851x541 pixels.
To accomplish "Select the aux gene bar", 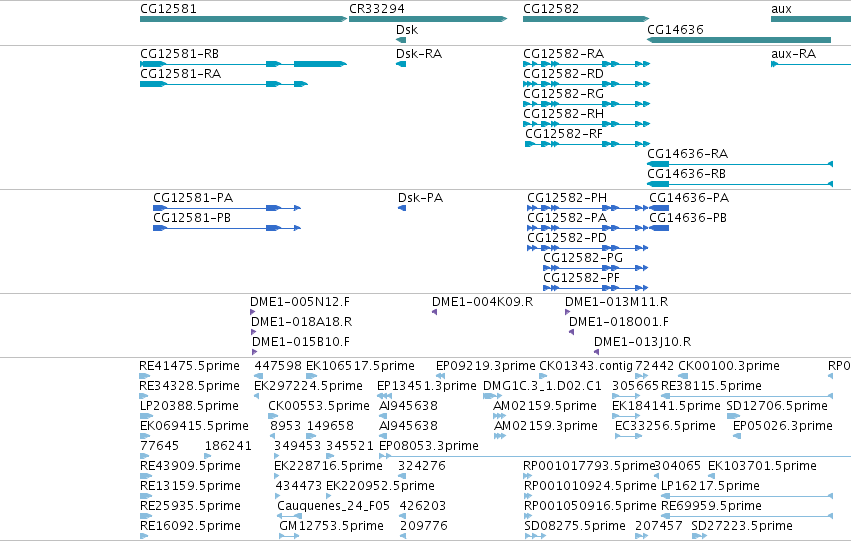I will coord(811,19).
